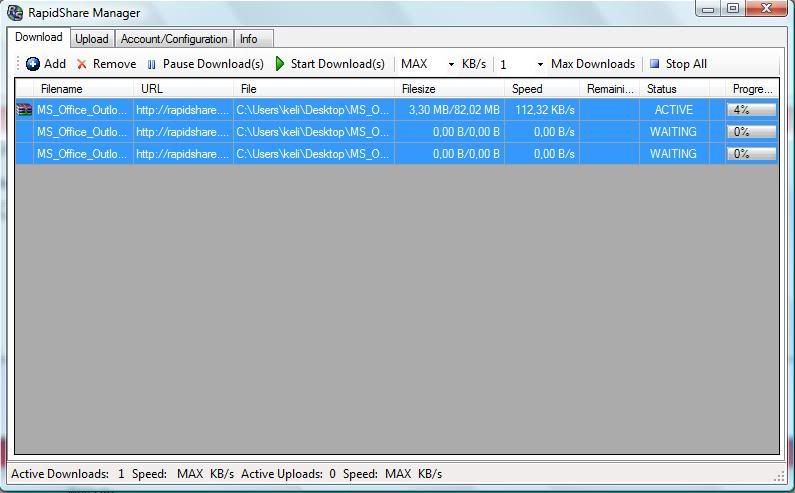Click the Max Downloads value field showing 1
Screen dimensions: 795x493
(x=516, y=64)
